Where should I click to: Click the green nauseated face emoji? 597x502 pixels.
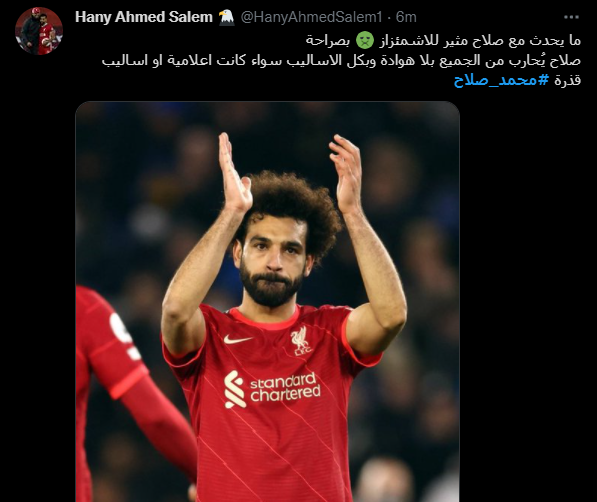click(365, 40)
